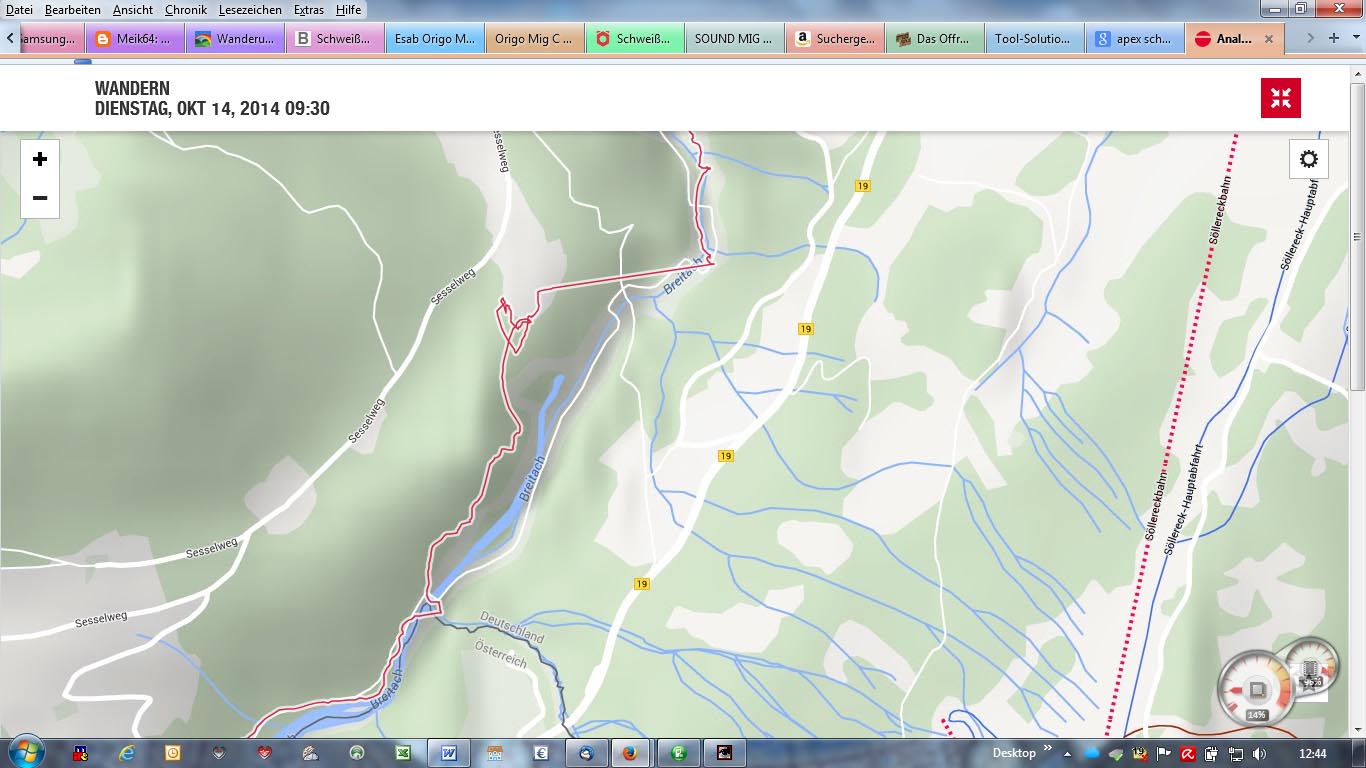Open the list-all-tabs dropdown
This screenshot has width=1366, height=768.
tap(1355, 38)
